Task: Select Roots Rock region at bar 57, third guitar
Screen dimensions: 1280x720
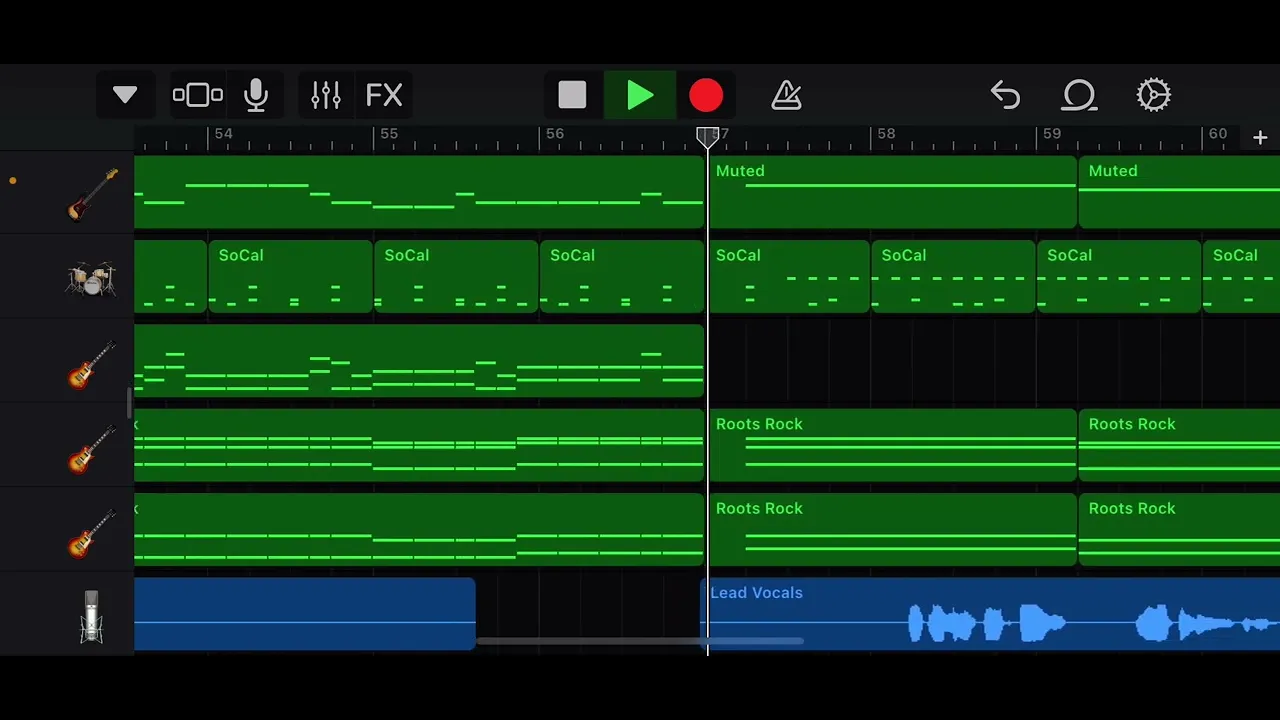Action: [x=892, y=530]
